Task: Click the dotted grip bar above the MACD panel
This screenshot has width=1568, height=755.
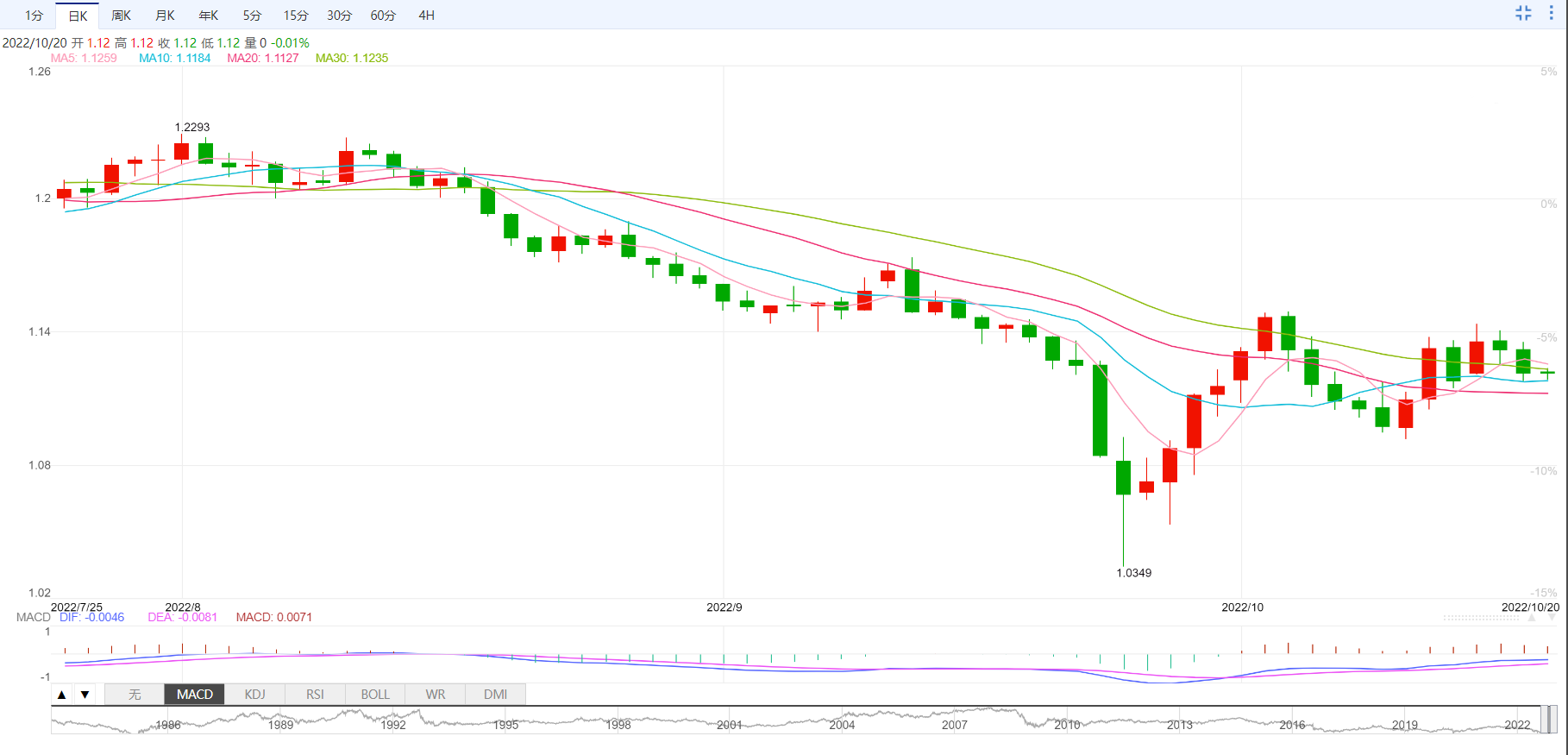Action: (1482, 618)
